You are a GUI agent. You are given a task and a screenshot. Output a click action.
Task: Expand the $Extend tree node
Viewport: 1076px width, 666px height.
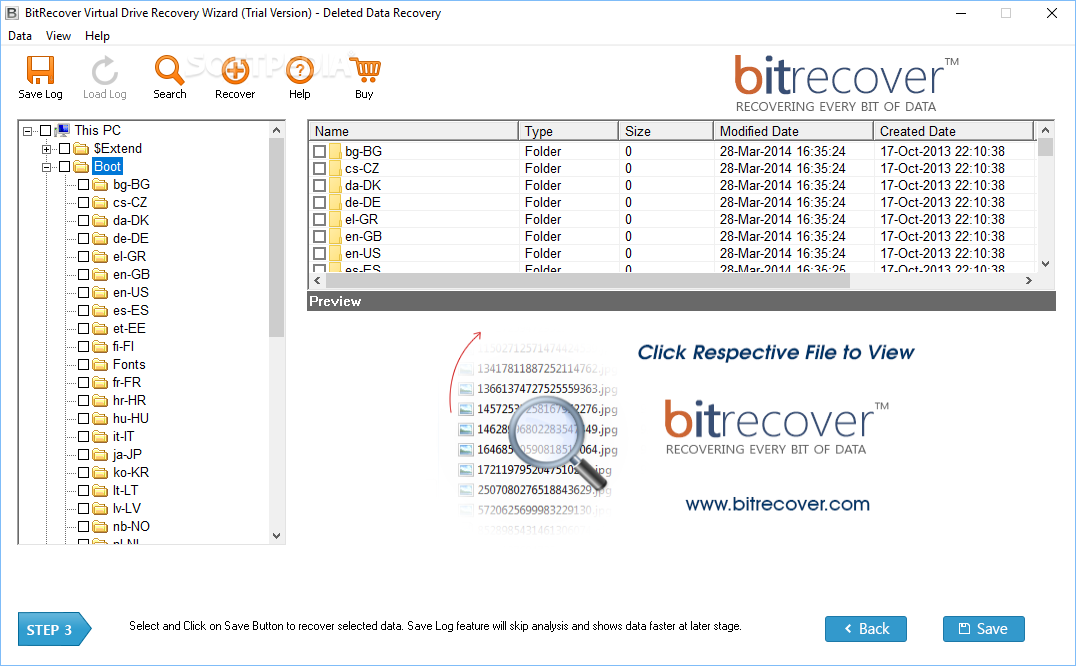(x=47, y=149)
